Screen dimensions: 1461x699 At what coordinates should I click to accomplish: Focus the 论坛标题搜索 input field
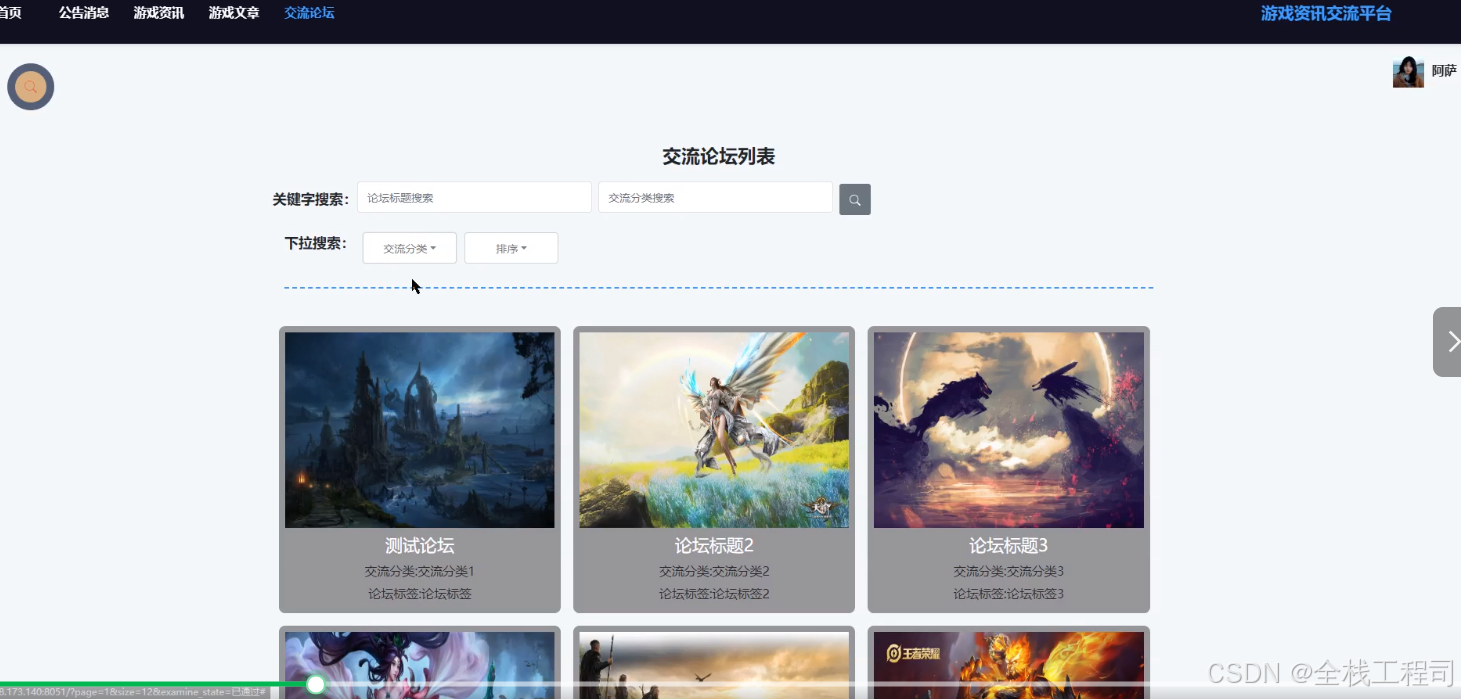[474, 198]
